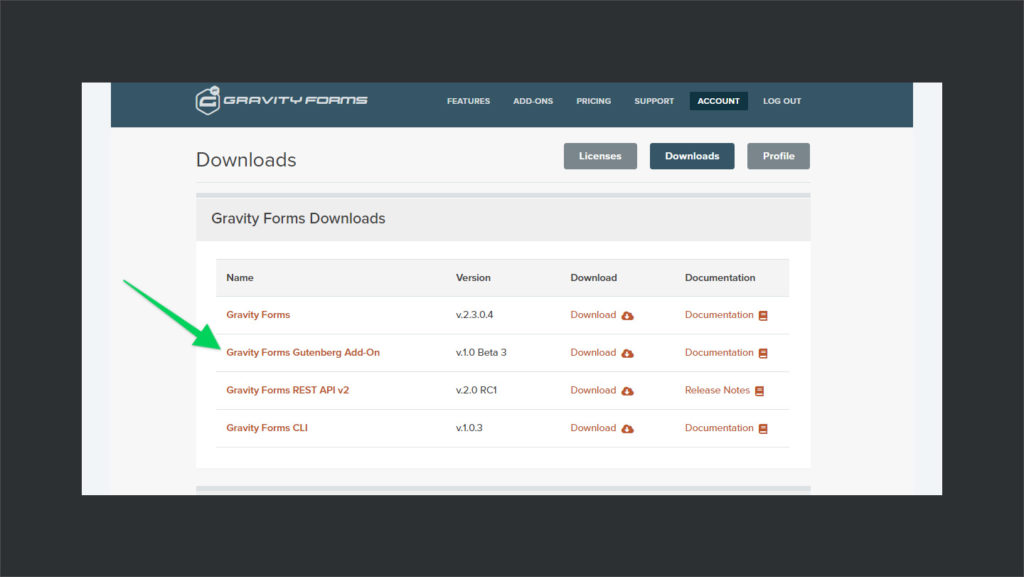The width and height of the screenshot is (1024, 577).
Task: Click the download cloud icon for Gravity Forms
Action: coord(626,315)
